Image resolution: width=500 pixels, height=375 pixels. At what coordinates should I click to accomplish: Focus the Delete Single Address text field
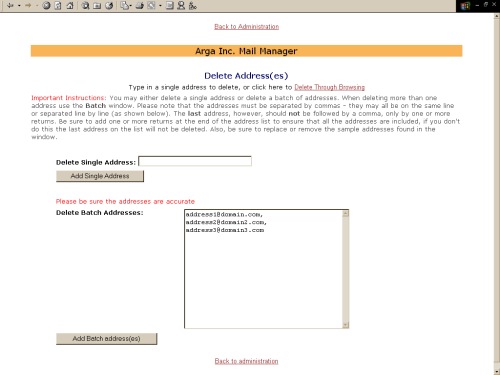point(195,161)
